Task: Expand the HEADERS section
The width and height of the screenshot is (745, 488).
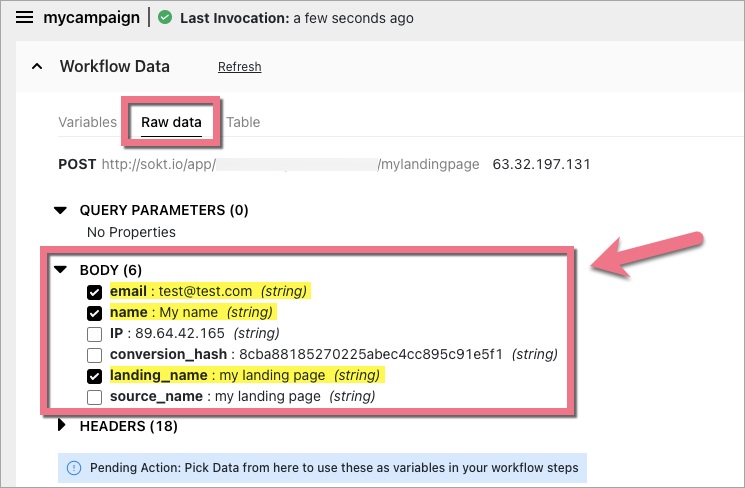Action: point(60,426)
